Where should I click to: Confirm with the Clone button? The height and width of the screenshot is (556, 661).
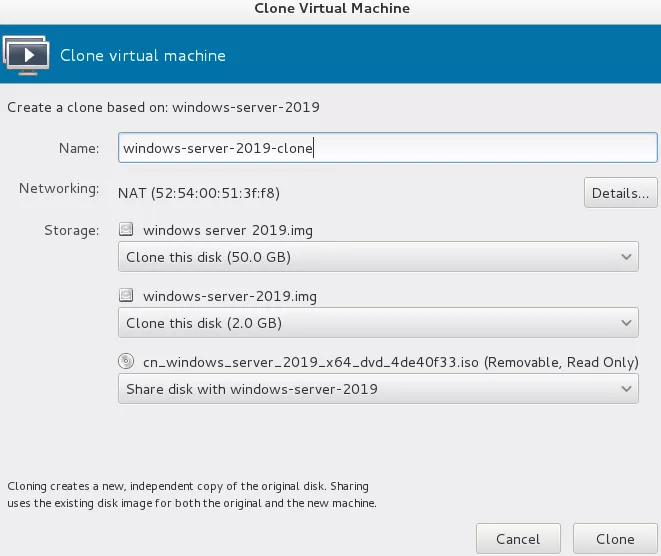615,539
